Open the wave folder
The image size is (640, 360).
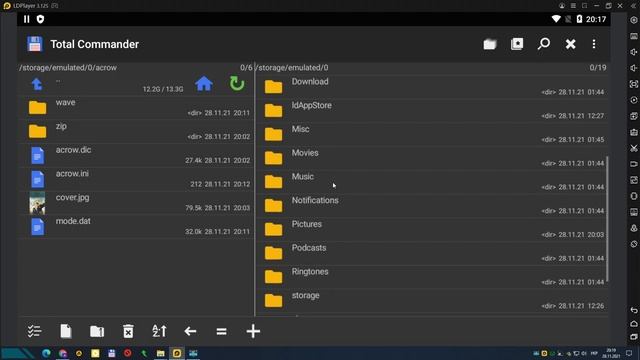tap(136, 107)
